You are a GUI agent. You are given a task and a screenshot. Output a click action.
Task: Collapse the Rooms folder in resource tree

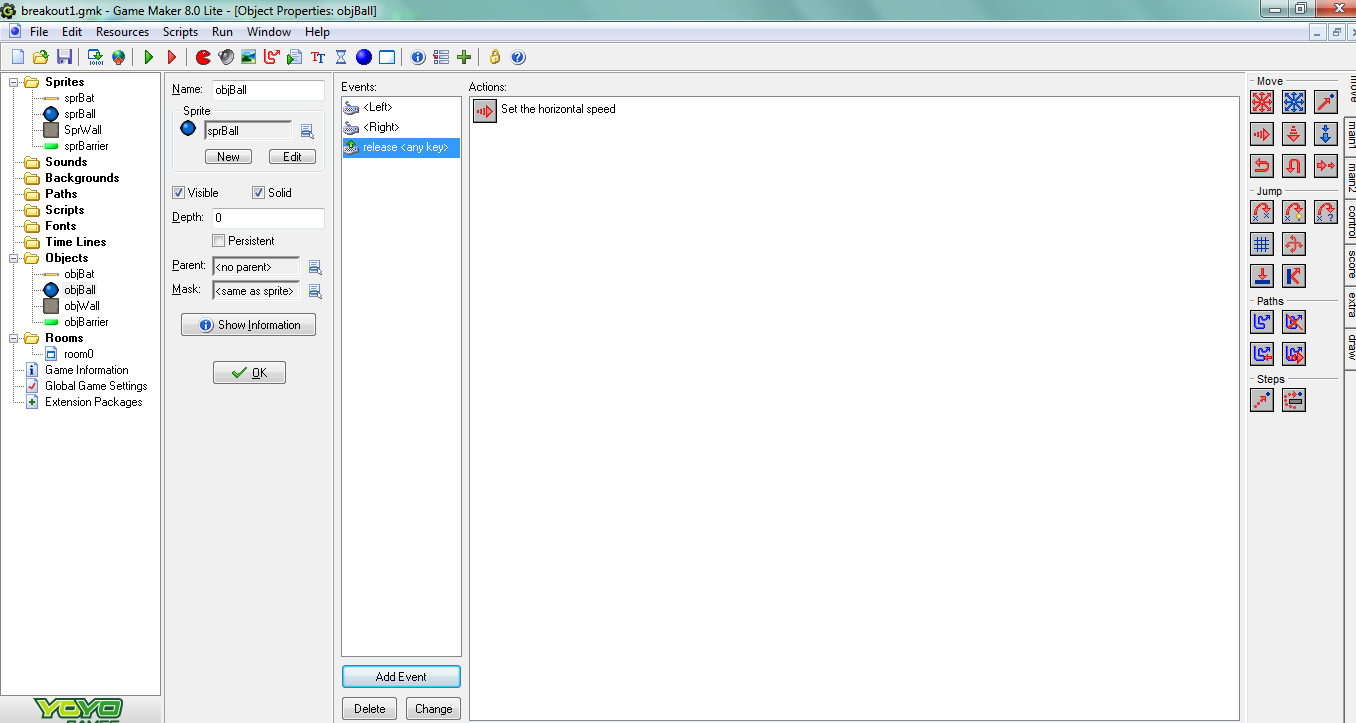(15, 338)
